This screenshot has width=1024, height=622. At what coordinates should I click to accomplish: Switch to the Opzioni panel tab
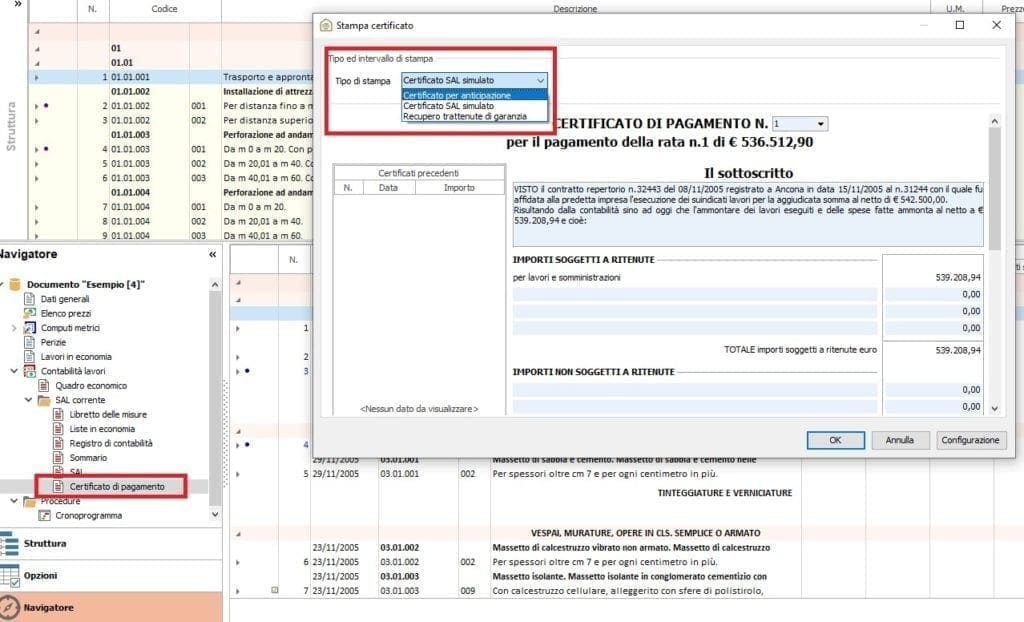tap(111, 576)
